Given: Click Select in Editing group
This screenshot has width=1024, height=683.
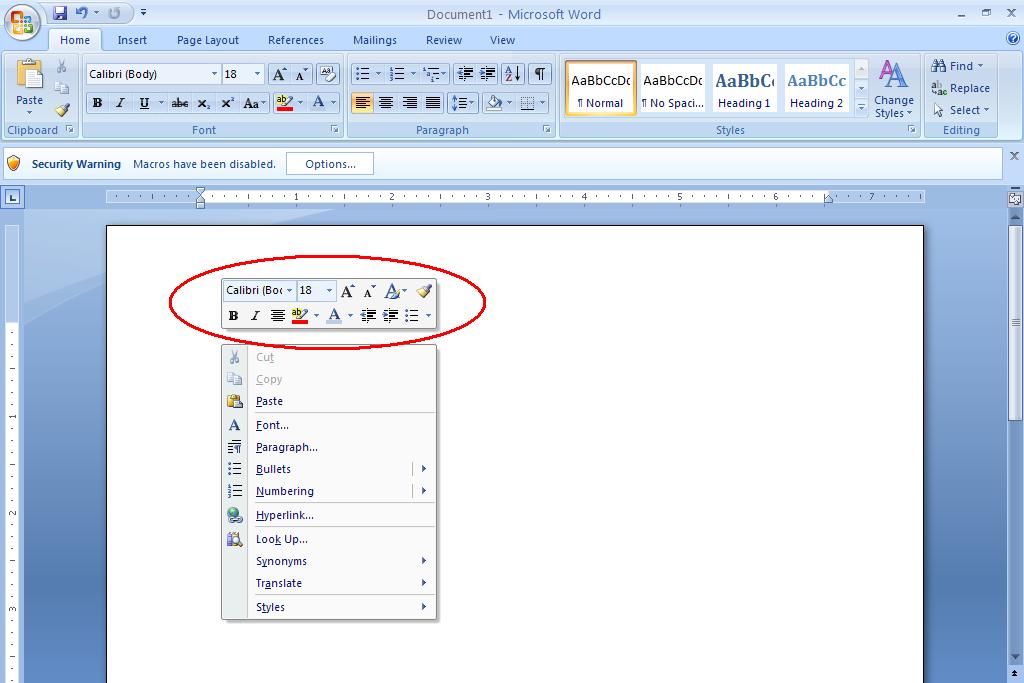Looking at the screenshot, I should point(961,110).
